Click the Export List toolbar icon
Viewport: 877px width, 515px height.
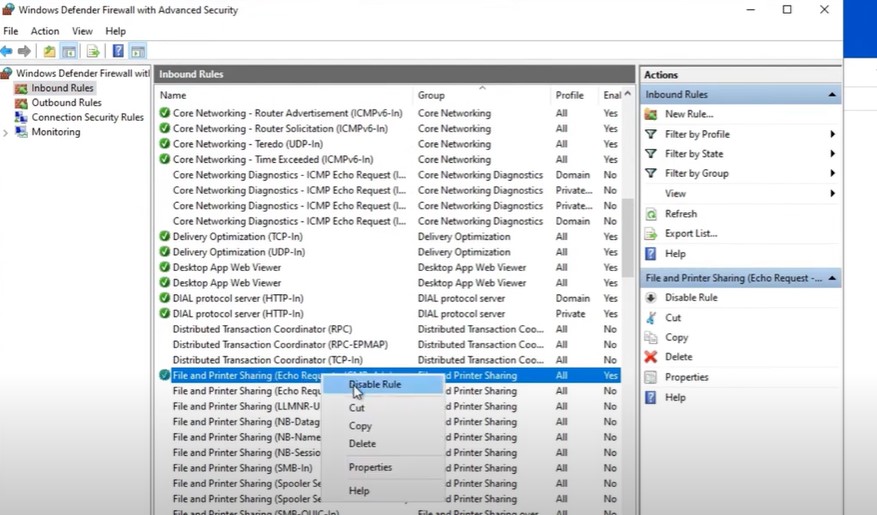pyautogui.click(x=93, y=51)
